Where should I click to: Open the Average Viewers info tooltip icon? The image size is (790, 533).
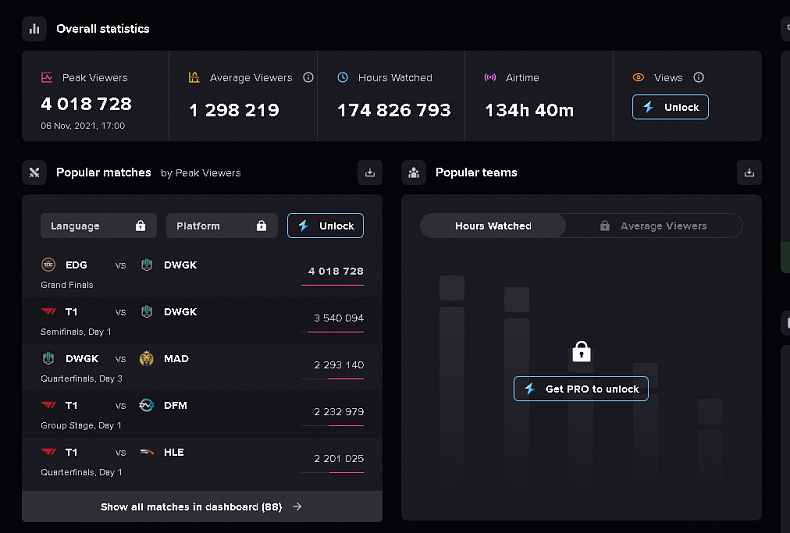pyautogui.click(x=308, y=77)
